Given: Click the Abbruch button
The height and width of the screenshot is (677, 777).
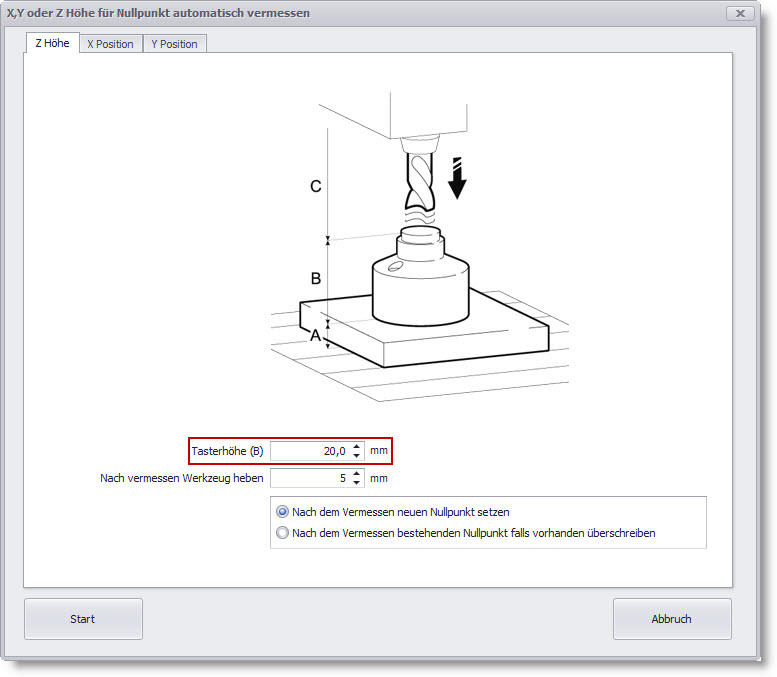Looking at the screenshot, I should tap(671, 619).
